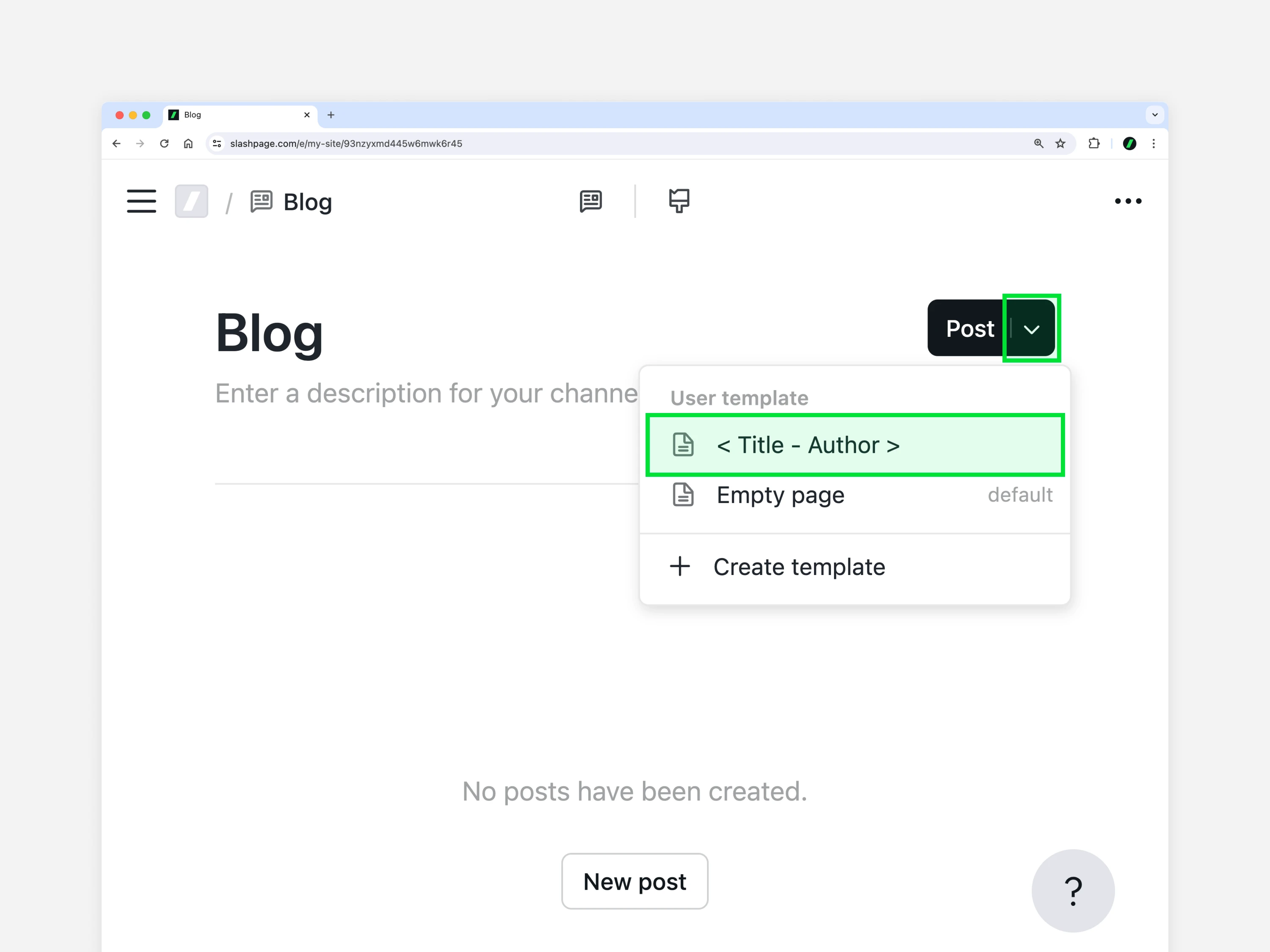Viewport: 1270px width, 952px height.
Task: Open the Chrome three-dot menu
Action: pos(1154,143)
